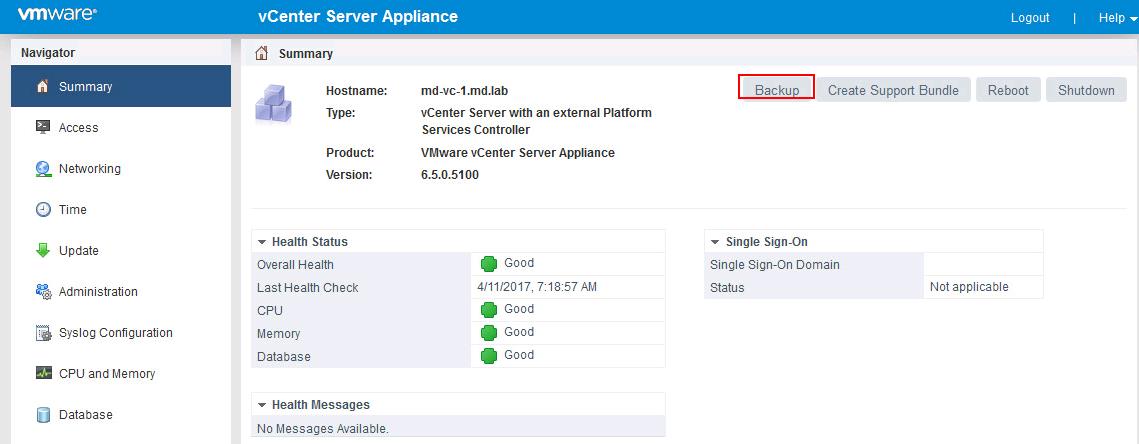This screenshot has width=1139, height=444.
Task: Click the Syslog Configuration icon
Action: (43, 333)
